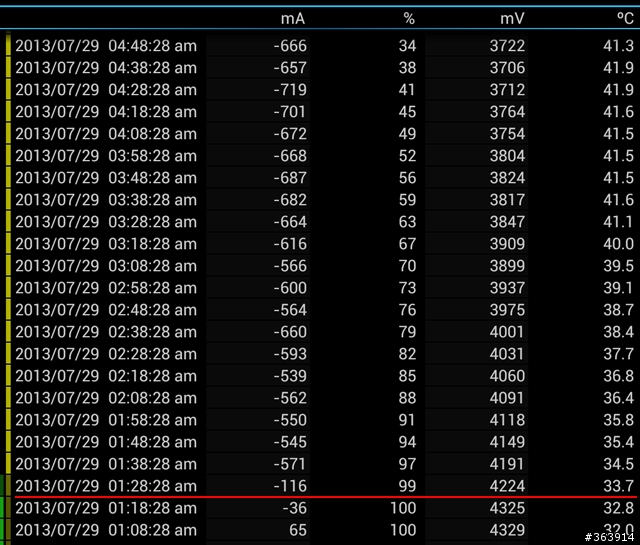The image size is (640, 545).
Task: Select the 4224 mV voltage reading
Action: (507, 486)
